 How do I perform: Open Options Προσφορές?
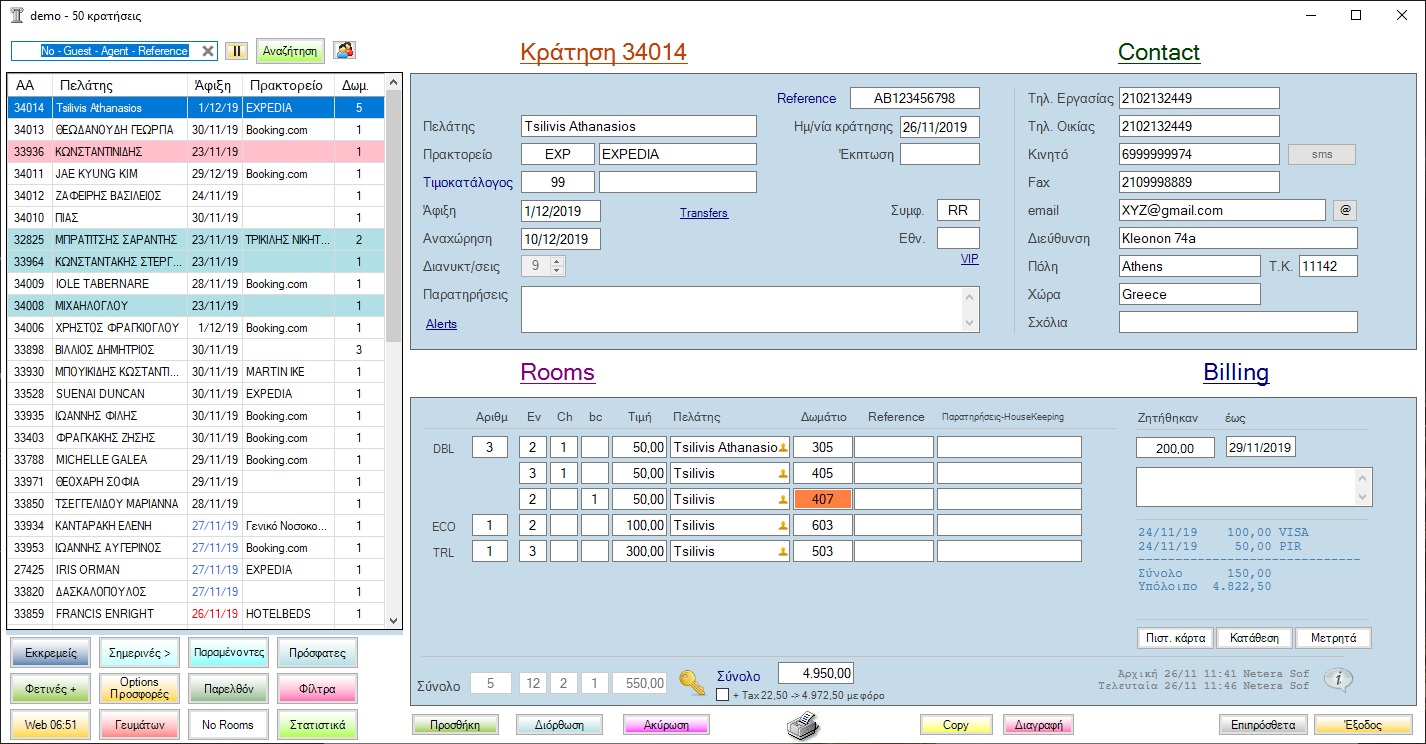[139, 689]
